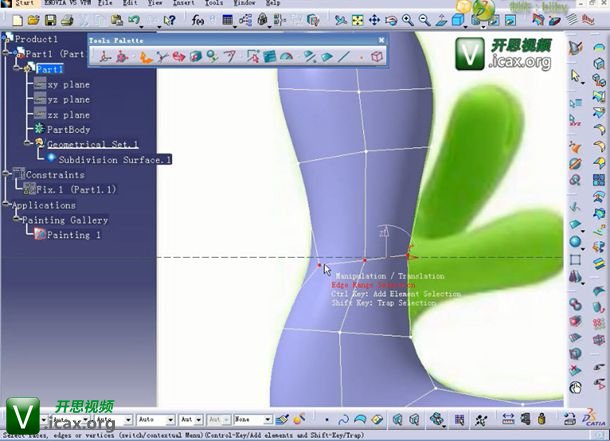
Task: Click the CATIA logo icon at bottom right
Action: pyautogui.click(x=594, y=418)
